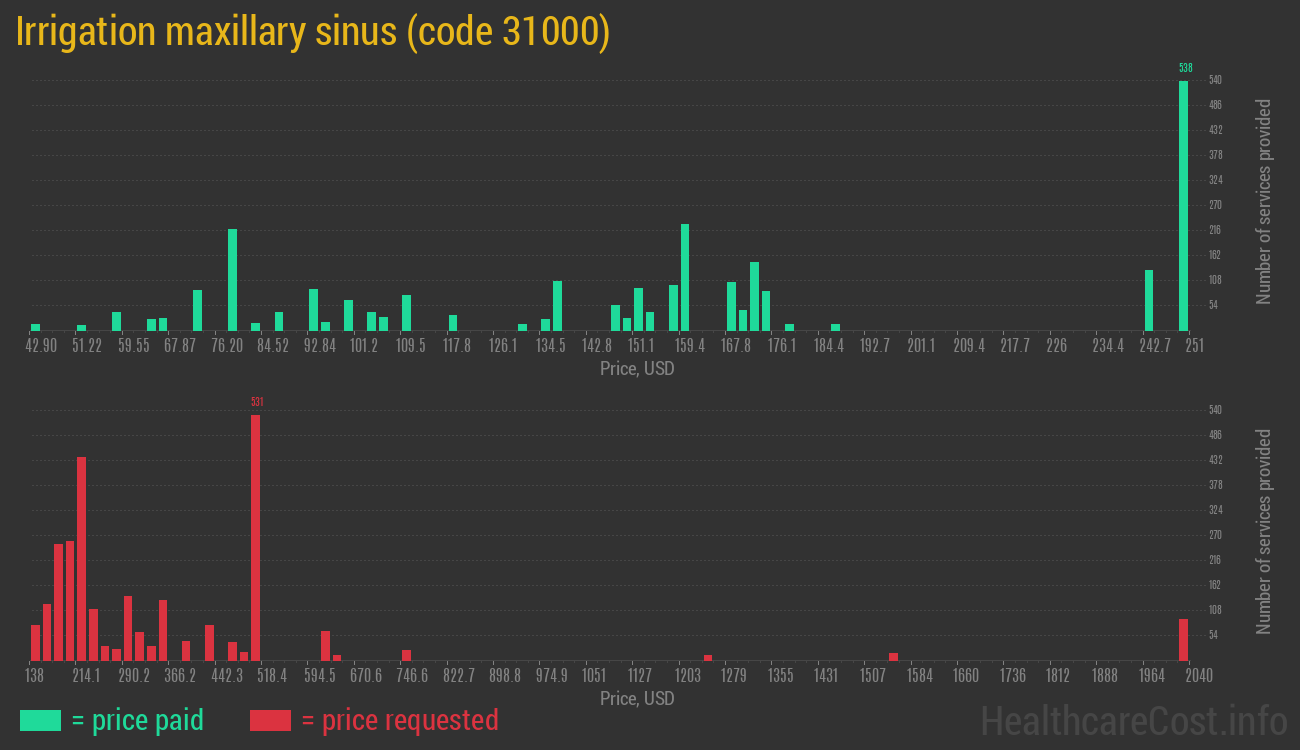Click the '= price paid' legend text
This screenshot has height=750, width=1300.
click(x=138, y=720)
